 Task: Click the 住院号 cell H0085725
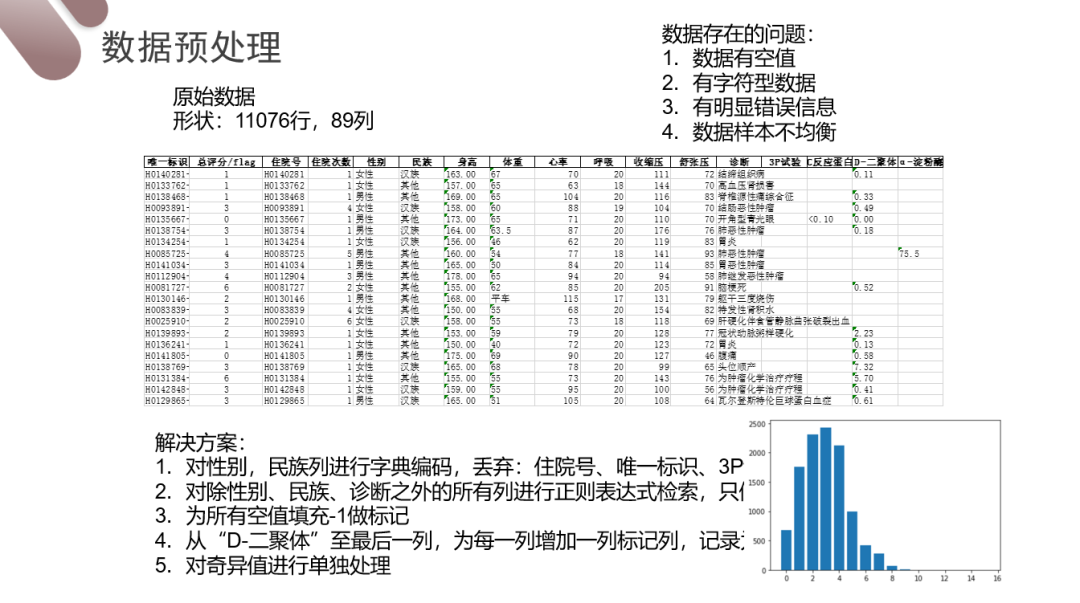(x=284, y=254)
